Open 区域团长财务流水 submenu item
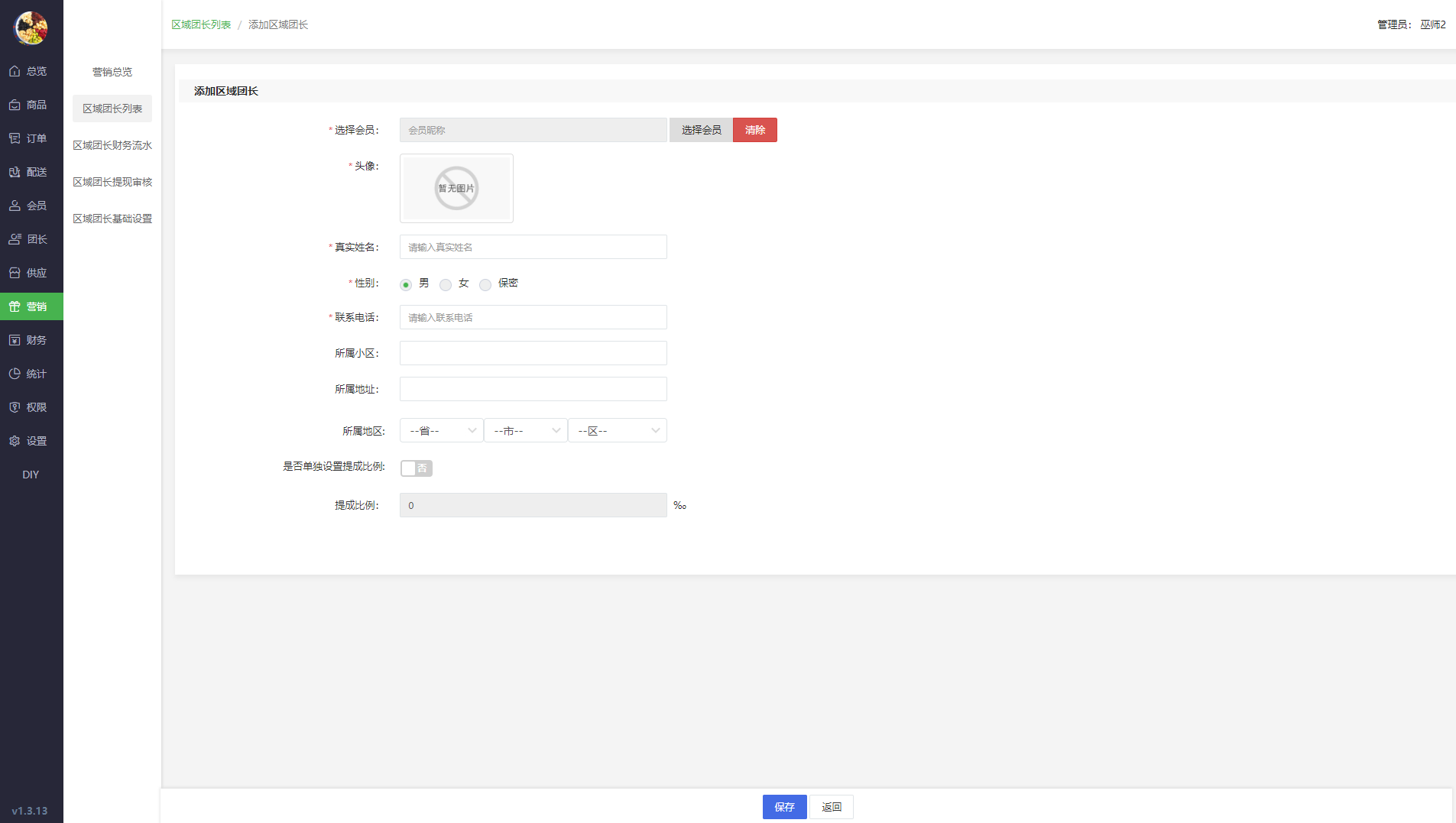This screenshot has height=823, width=1456. pyautogui.click(x=112, y=145)
